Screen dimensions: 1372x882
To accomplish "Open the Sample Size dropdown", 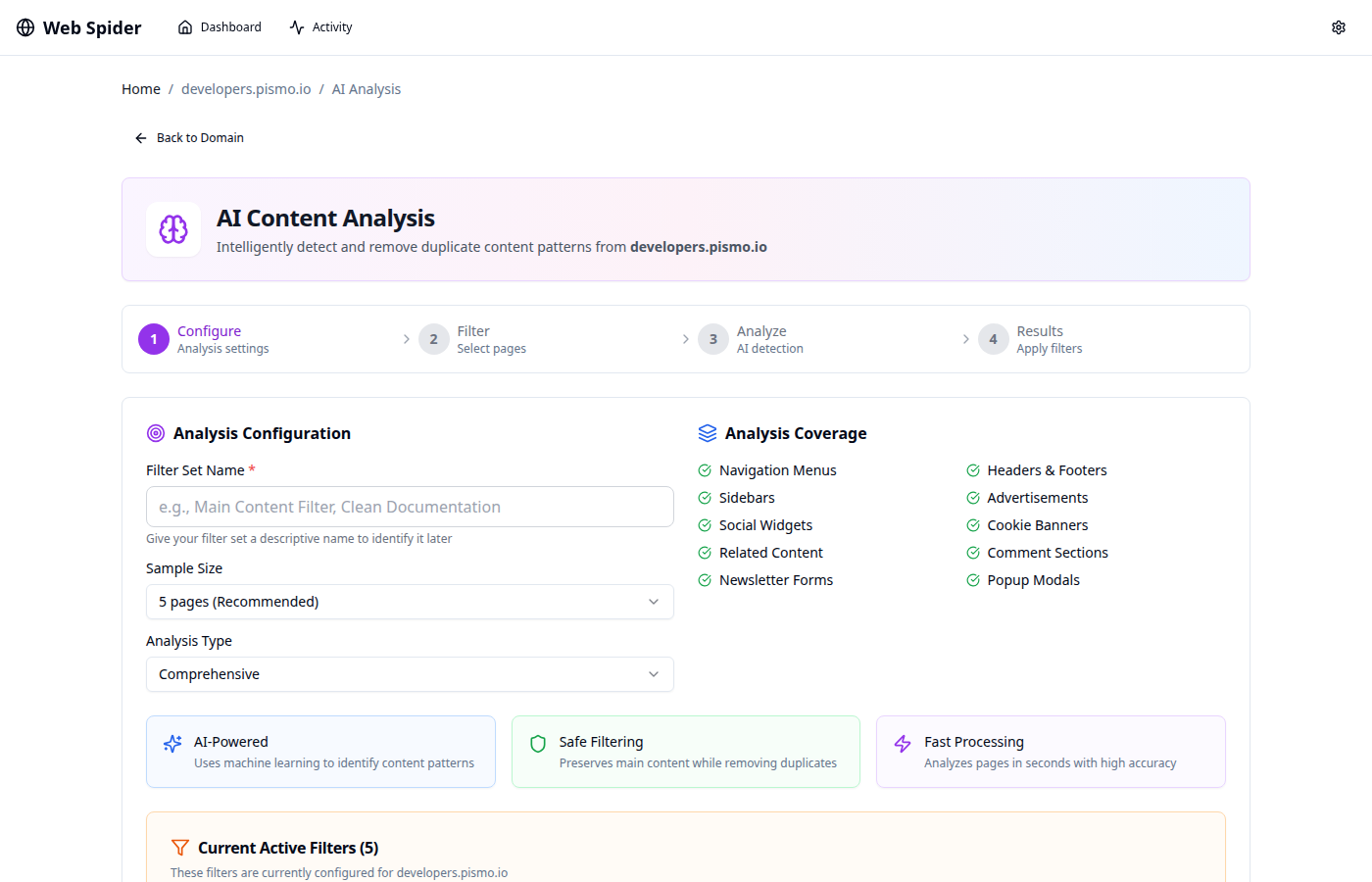I will tap(410, 602).
